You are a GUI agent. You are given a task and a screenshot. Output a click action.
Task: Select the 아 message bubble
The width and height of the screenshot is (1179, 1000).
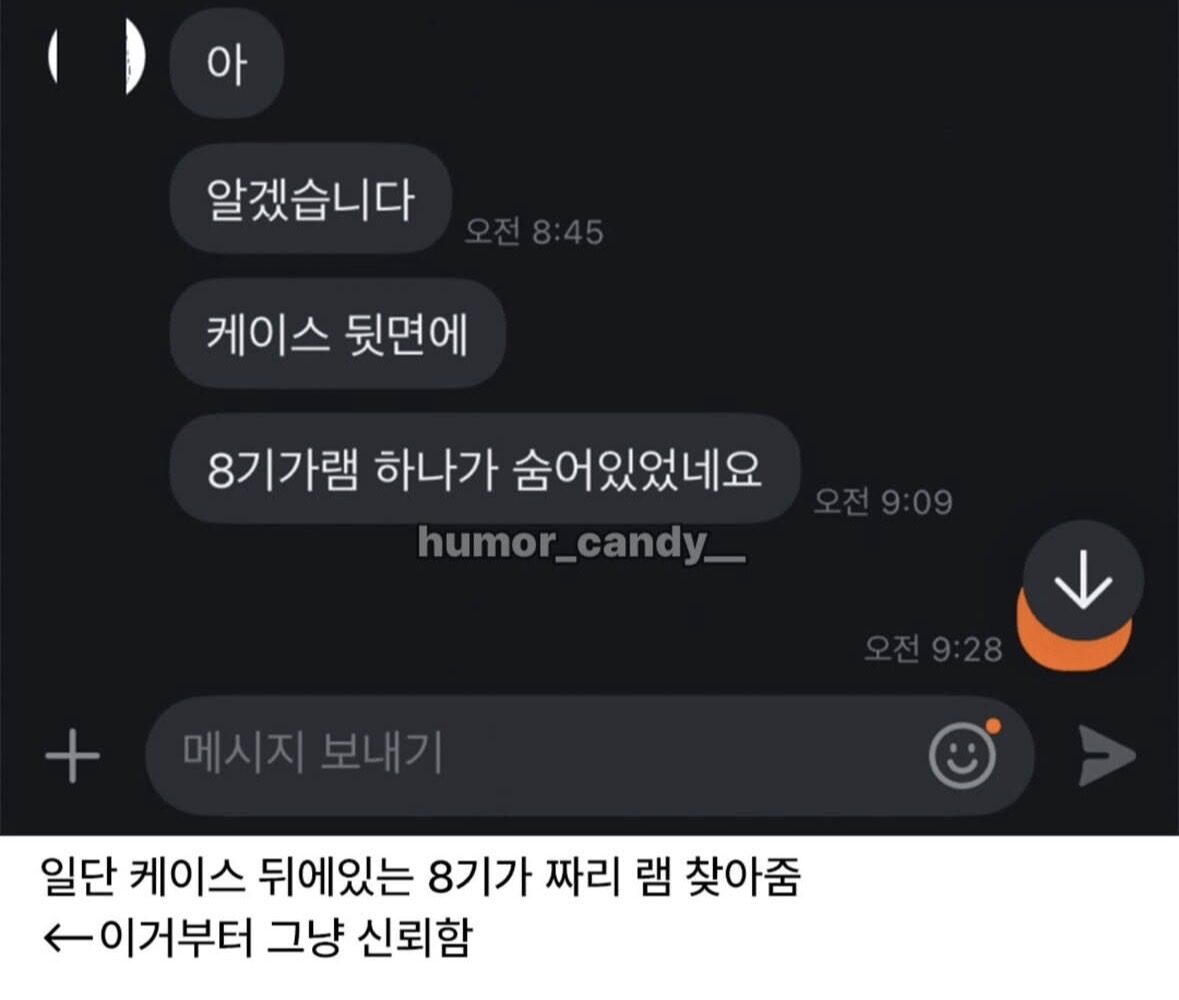click(226, 63)
